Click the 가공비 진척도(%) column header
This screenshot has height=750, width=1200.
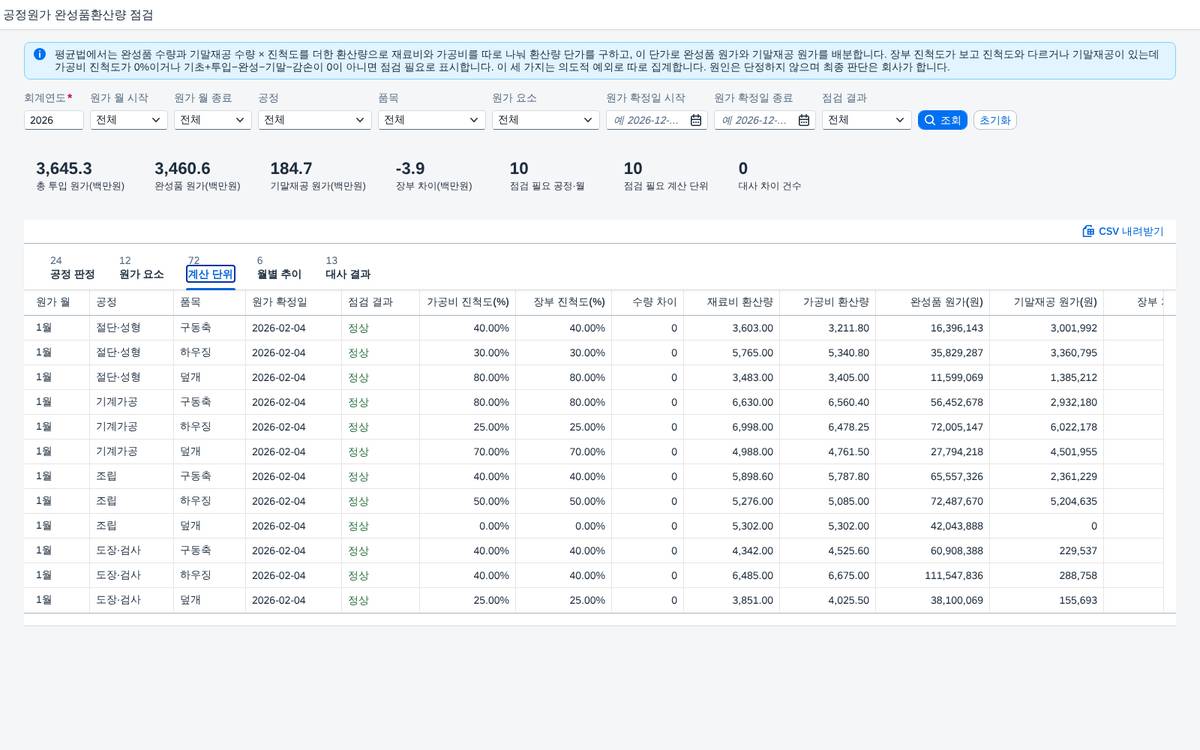point(468,302)
